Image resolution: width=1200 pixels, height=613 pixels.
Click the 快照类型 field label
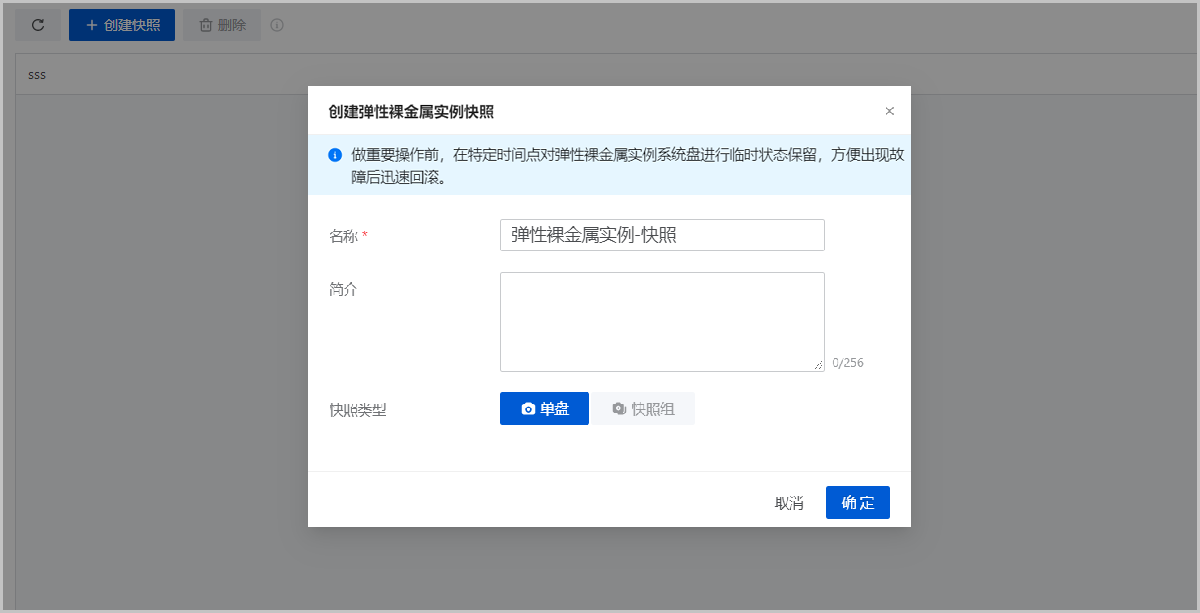(357, 410)
